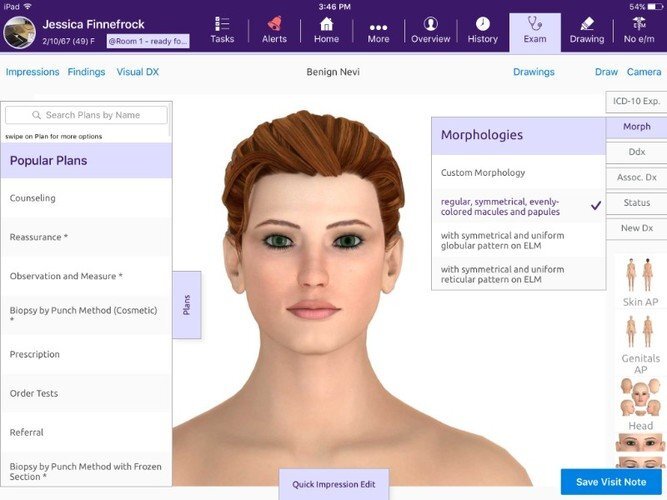Image resolution: width=667 pixels, height=500 pixels.
Task: Collapse the Plans side tab
Action: [186, 305]
